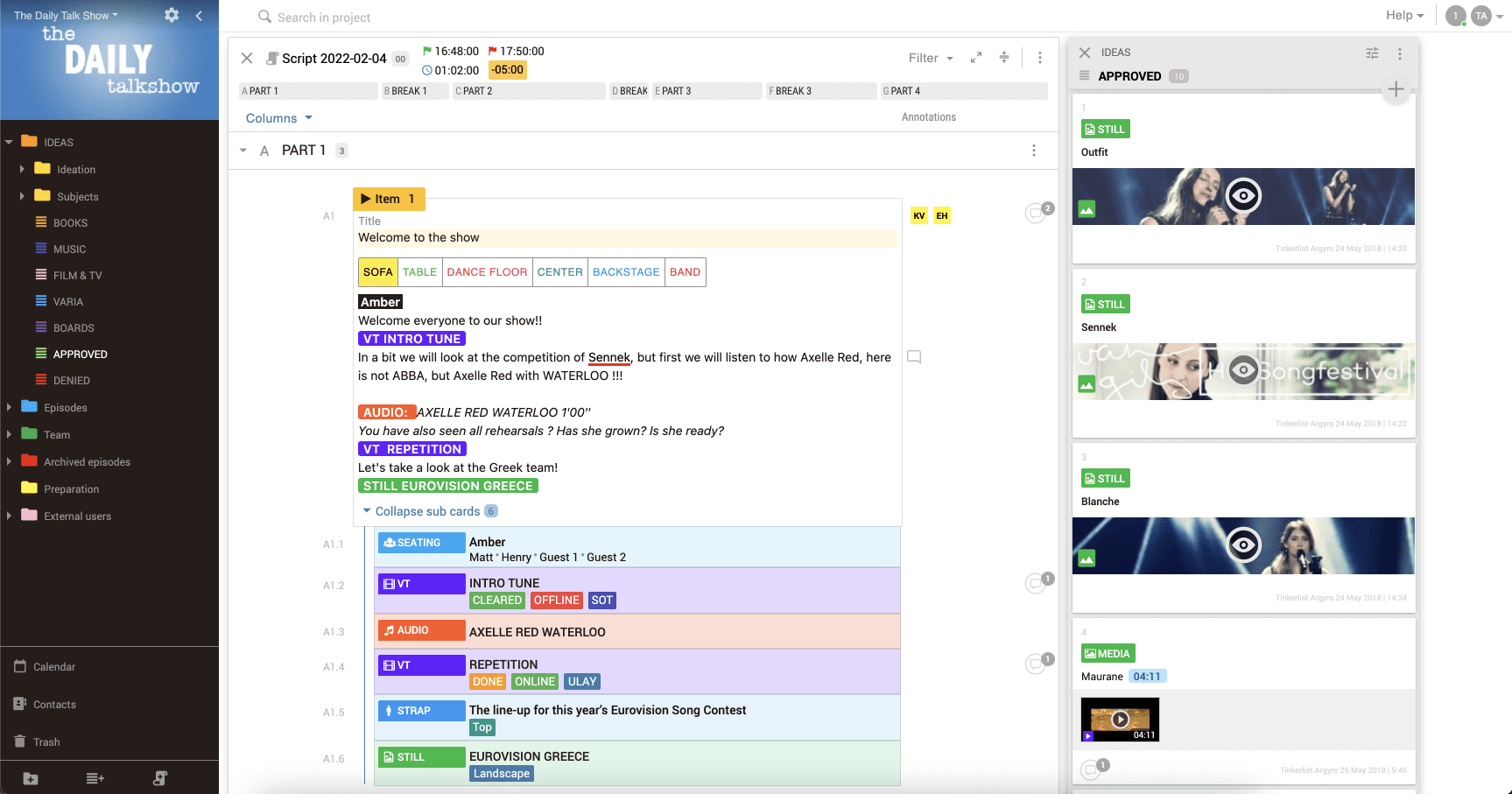Add new card with plus button
The width and height of the screenshot is (1512, 794).
pos(1396,89)
